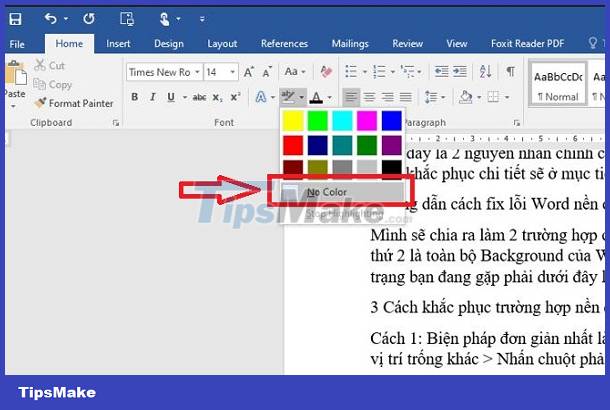Click the Bullets list icon
Screen dimensions: 610x410
tap(351, 72)
